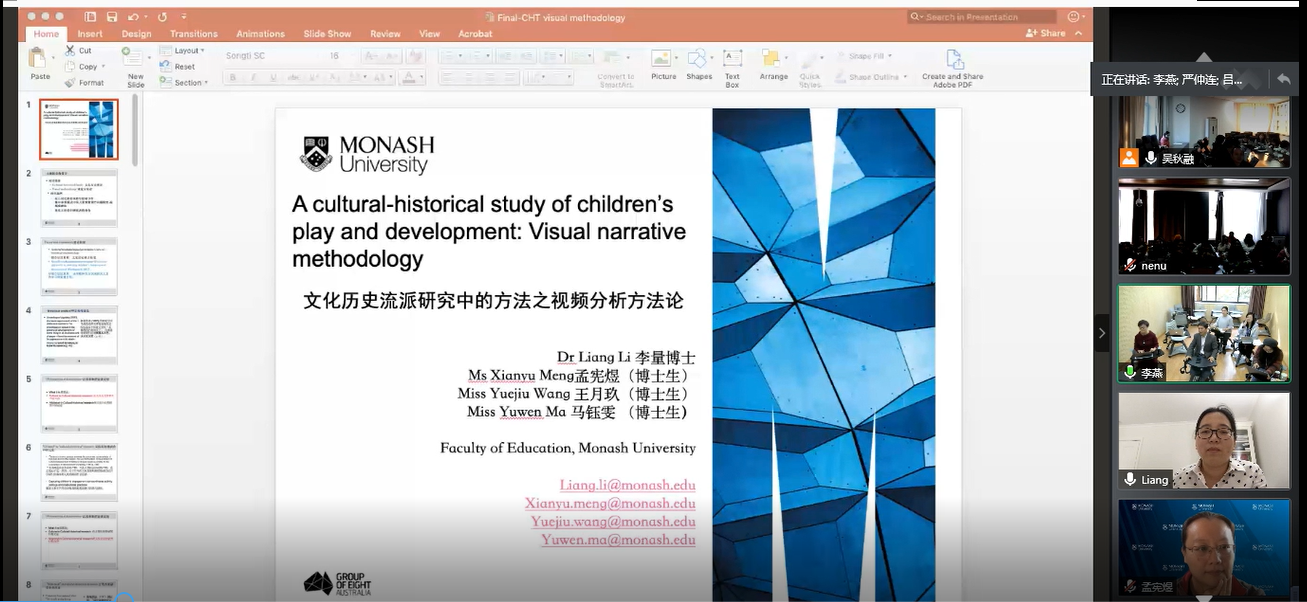
Task: Open the Songti SC font name dropdown
Action: point(270,56)
